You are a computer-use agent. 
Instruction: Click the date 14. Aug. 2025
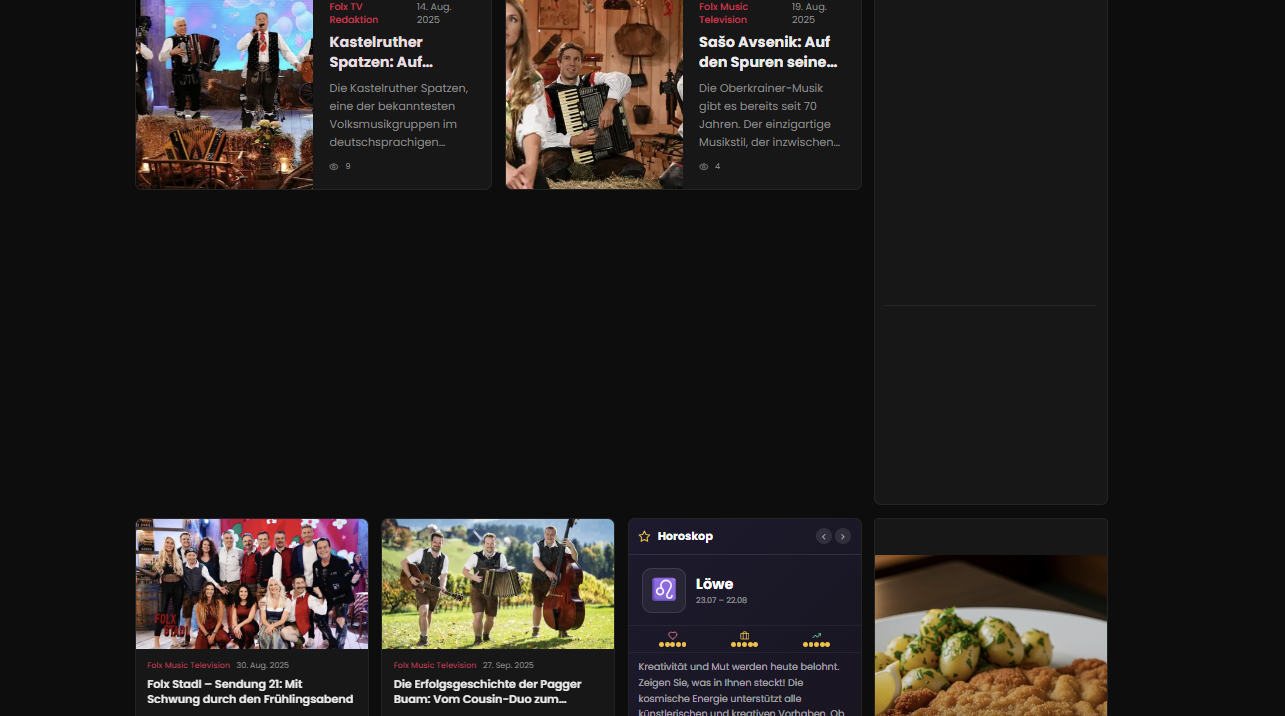(434, 13)
